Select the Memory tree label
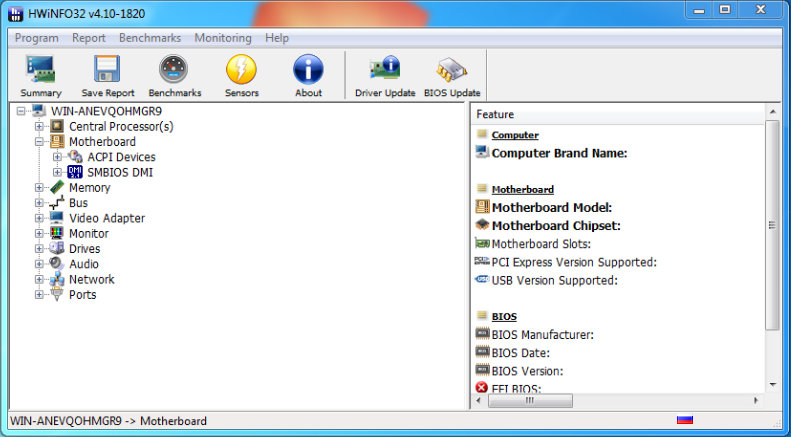 [89, 188]
